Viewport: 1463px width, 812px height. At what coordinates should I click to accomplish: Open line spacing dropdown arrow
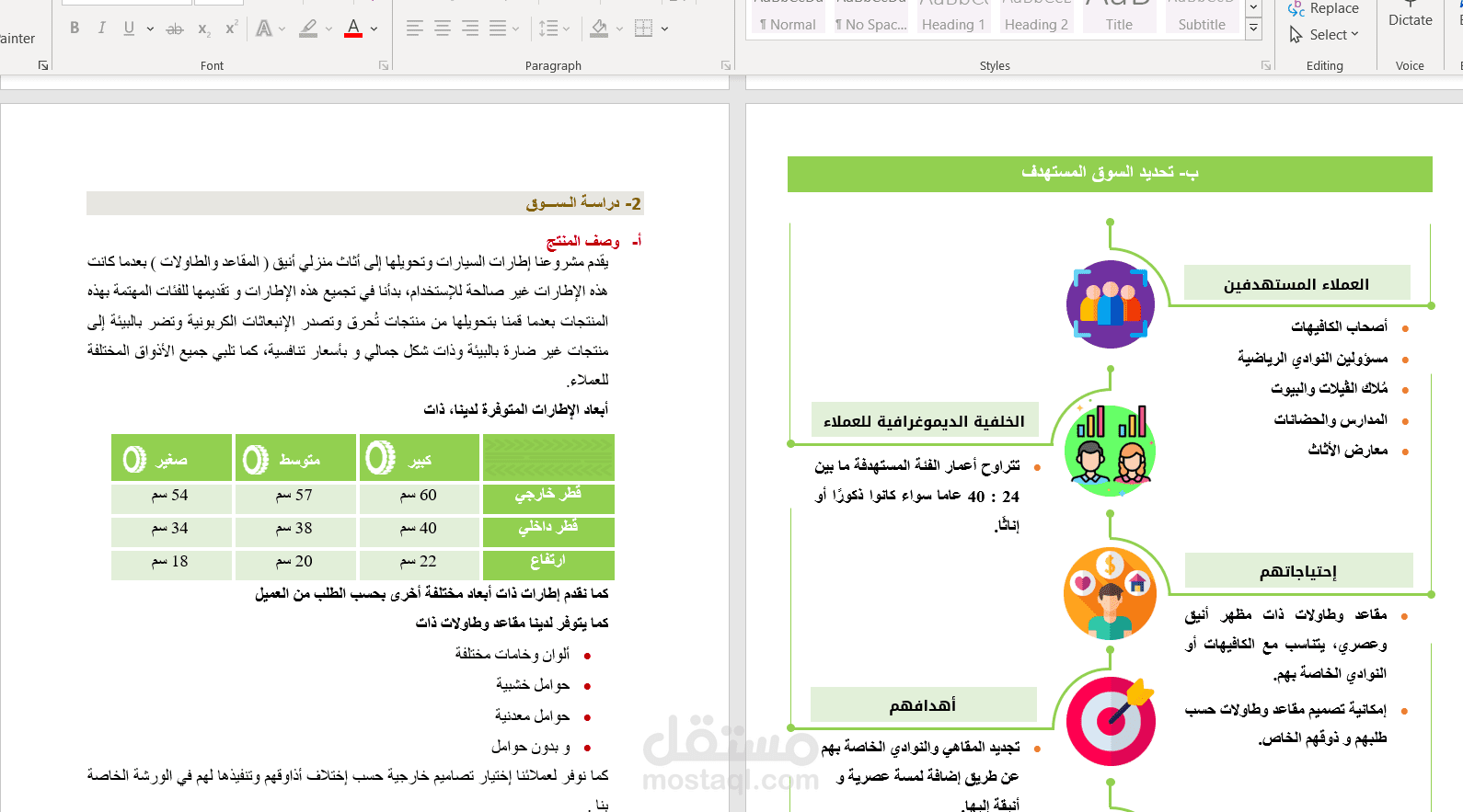[x=567, y=29]
